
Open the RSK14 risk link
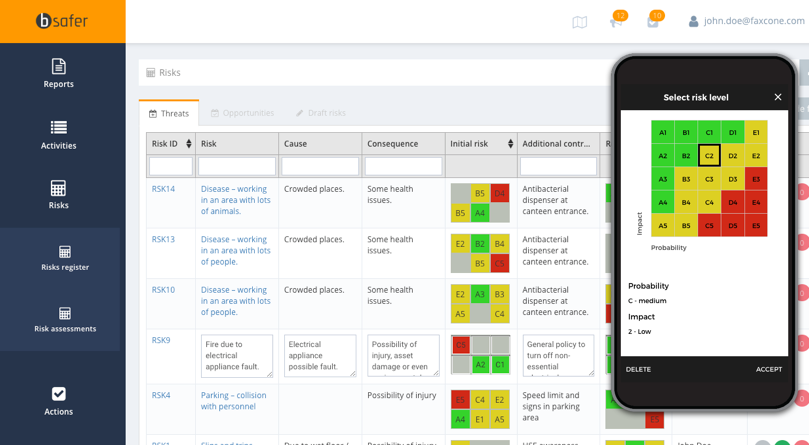click(x=163, y=189)
